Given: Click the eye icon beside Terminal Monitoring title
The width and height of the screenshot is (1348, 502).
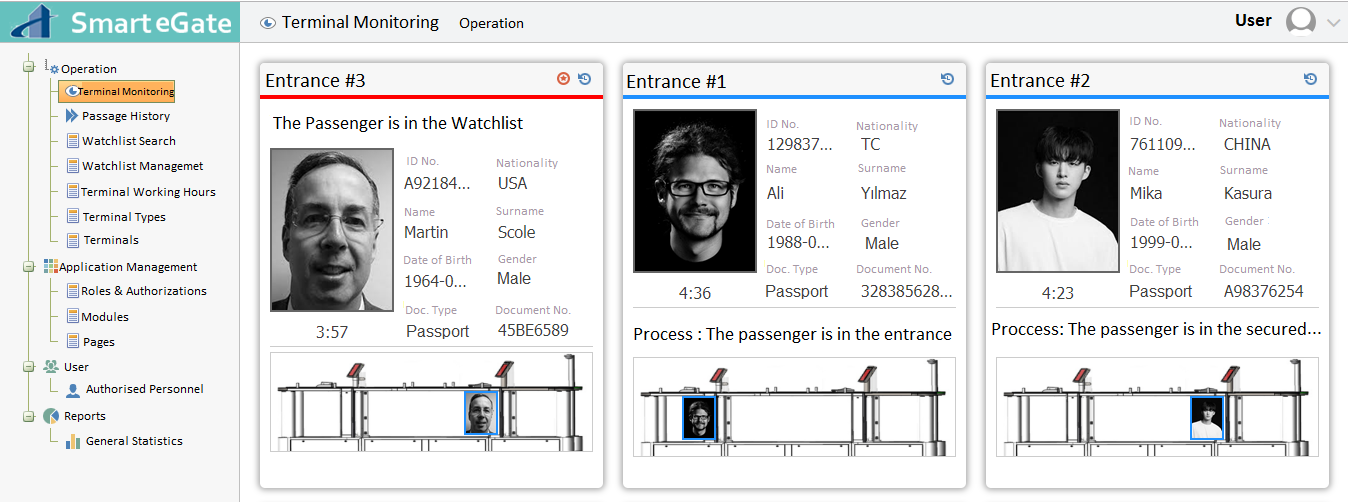Looking at the screenshot, I should 267,23.
